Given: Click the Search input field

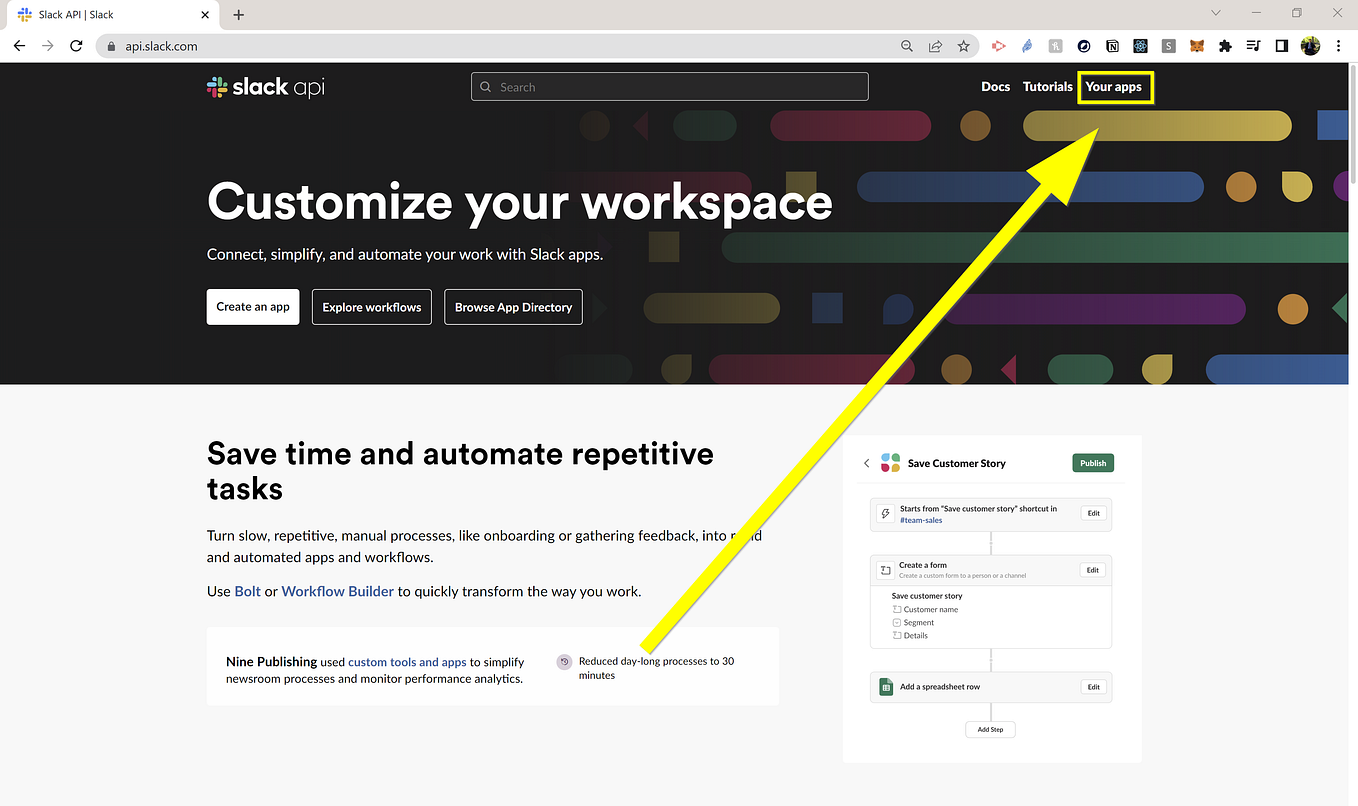Looking at the screenshot, I should click(x=669, y=86).
